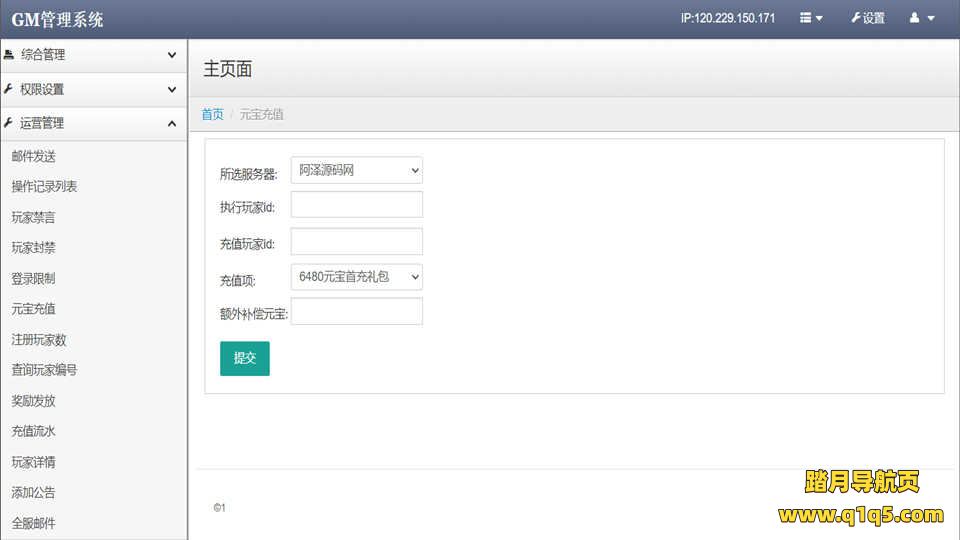Click the list icon in top navbar
The height and width of the screenshot is (540, 960).
click(806, 18)
